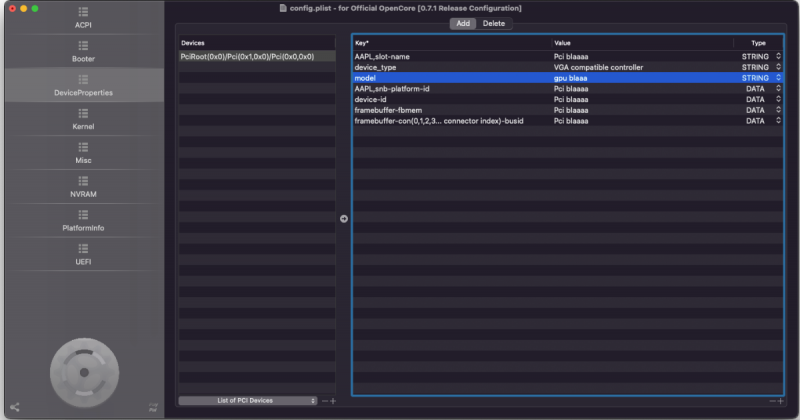
Task: Open the Kernel section in sidebar
Action: click(83, 119)
